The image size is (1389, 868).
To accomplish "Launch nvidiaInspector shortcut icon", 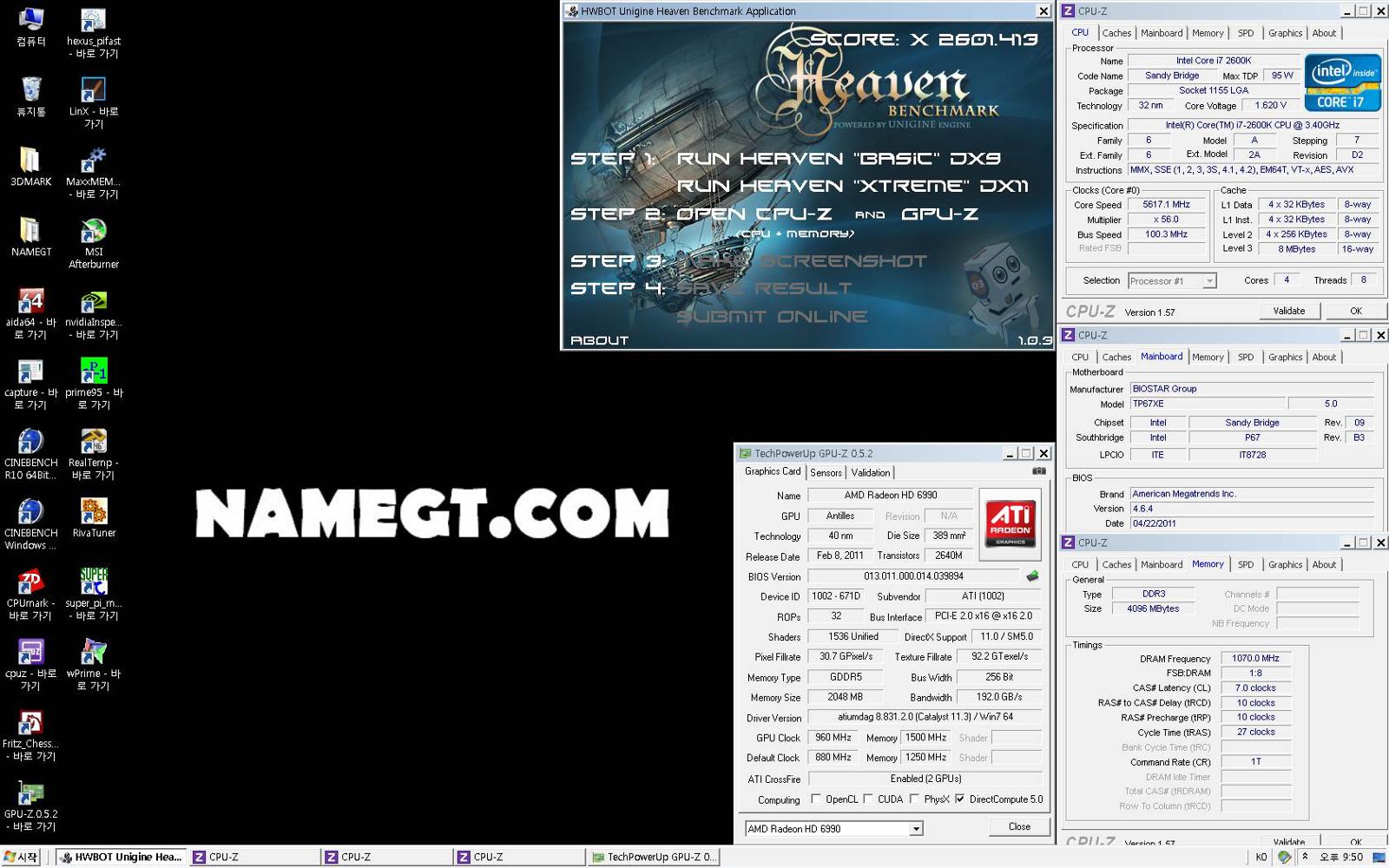I will tap(93, 314).
